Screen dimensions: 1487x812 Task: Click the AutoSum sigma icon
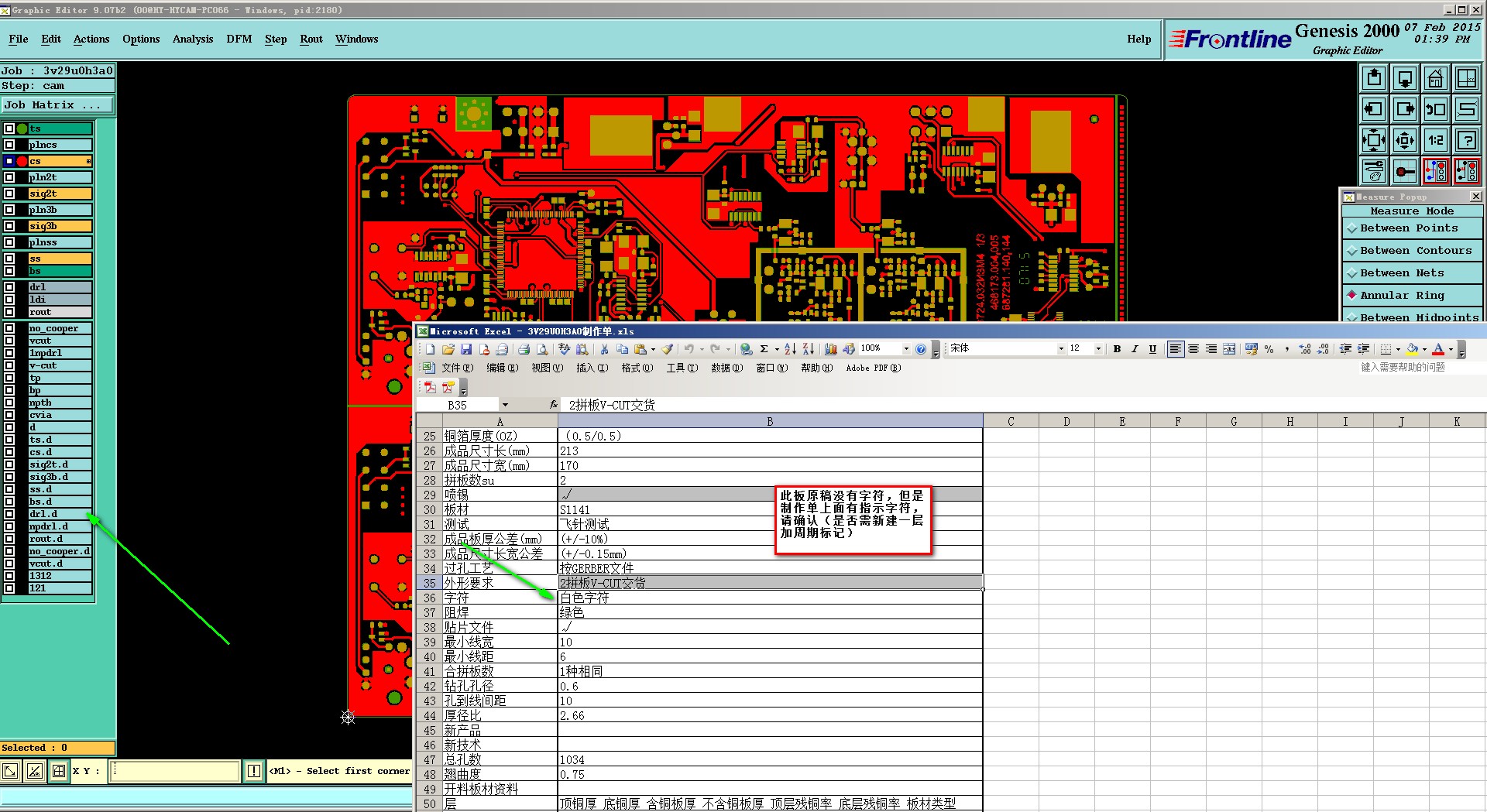pos(764,349)
